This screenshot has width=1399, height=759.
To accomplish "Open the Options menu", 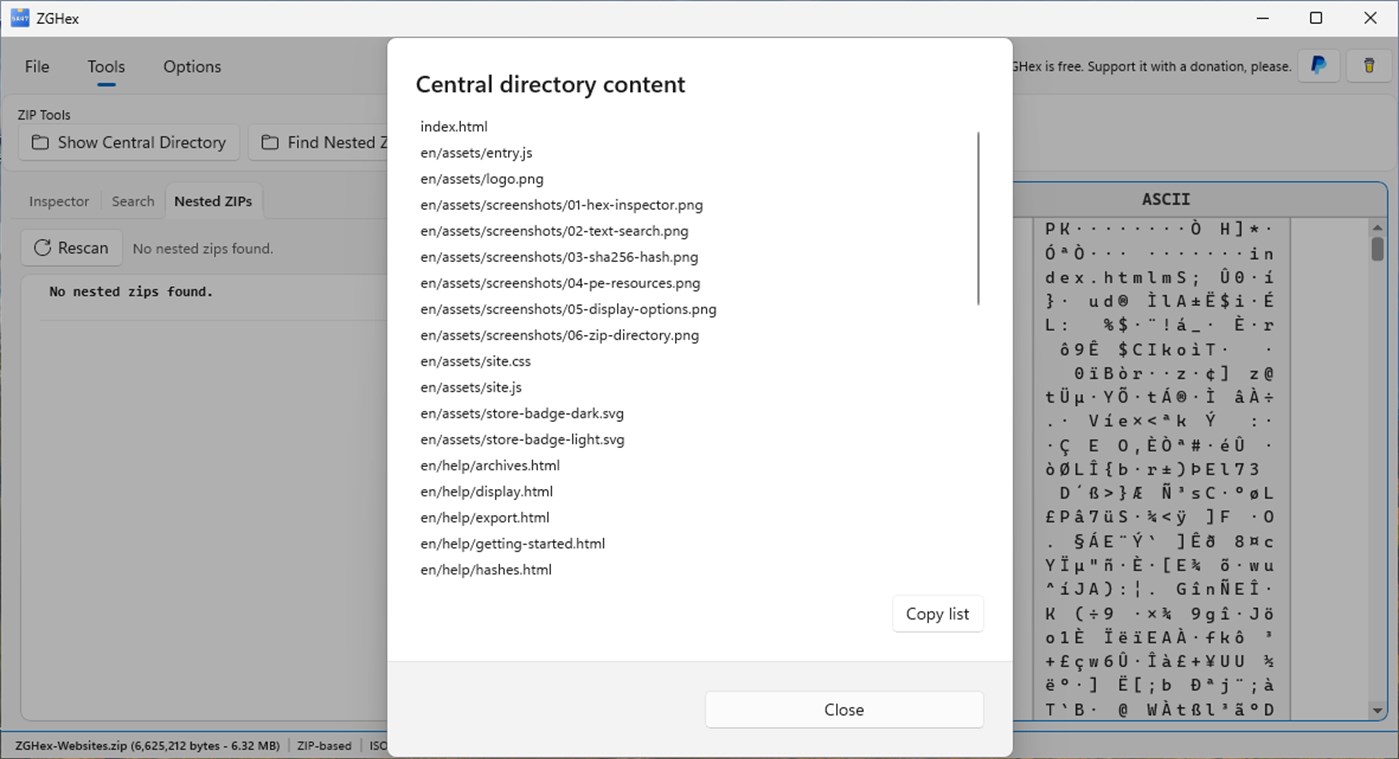I will coord(192,67).
